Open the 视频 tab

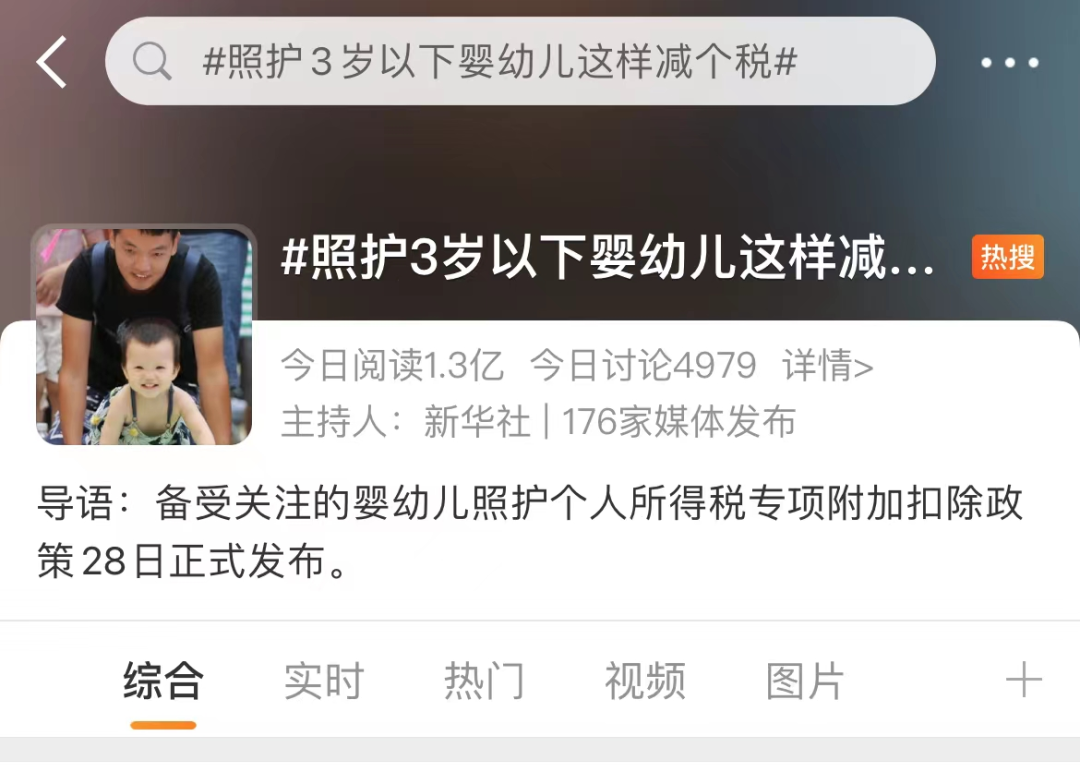click(645, 680)
